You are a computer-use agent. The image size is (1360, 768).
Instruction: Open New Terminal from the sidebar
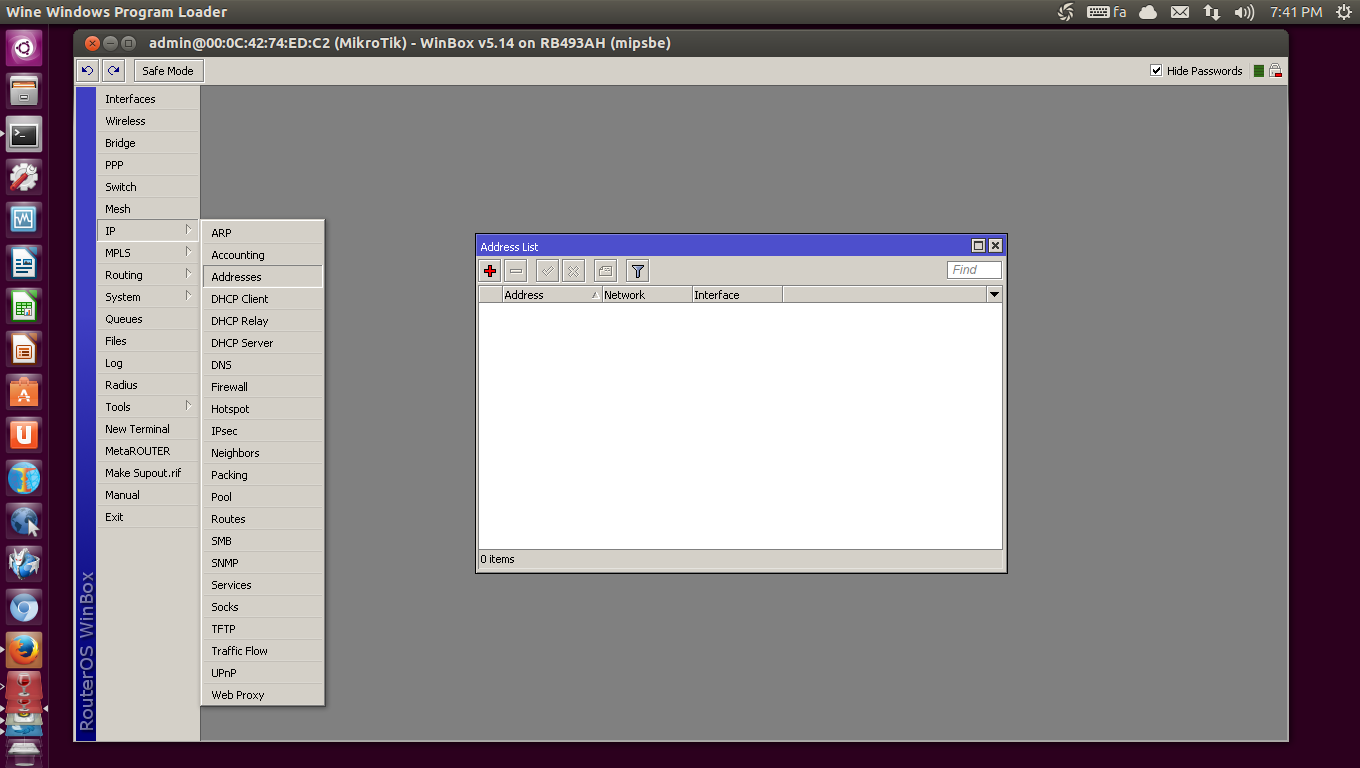(148, 429)
